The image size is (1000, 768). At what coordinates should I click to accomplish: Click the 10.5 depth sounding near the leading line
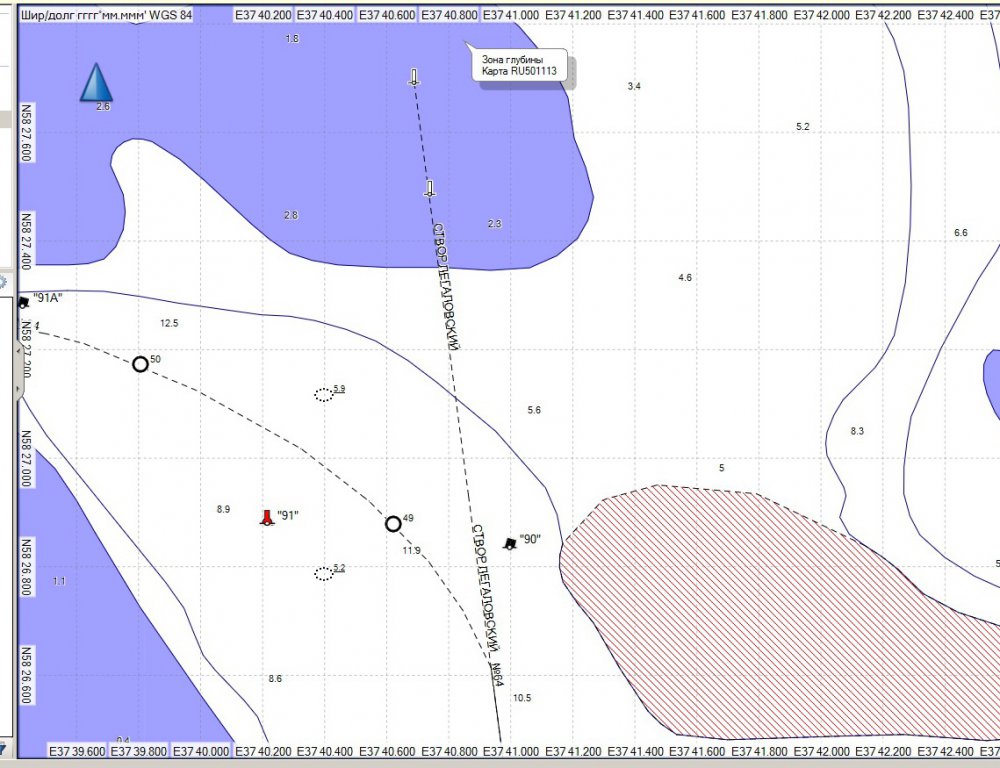[x=522, y=698]
